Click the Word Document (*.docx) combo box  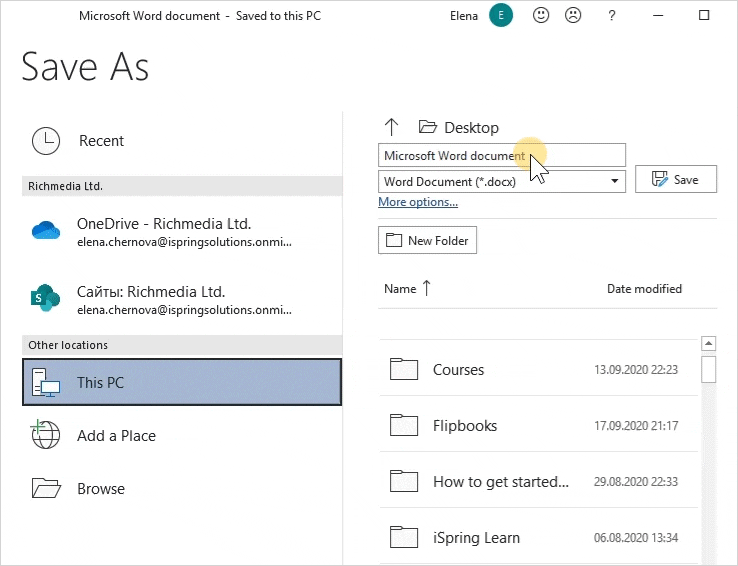[502, 181]
